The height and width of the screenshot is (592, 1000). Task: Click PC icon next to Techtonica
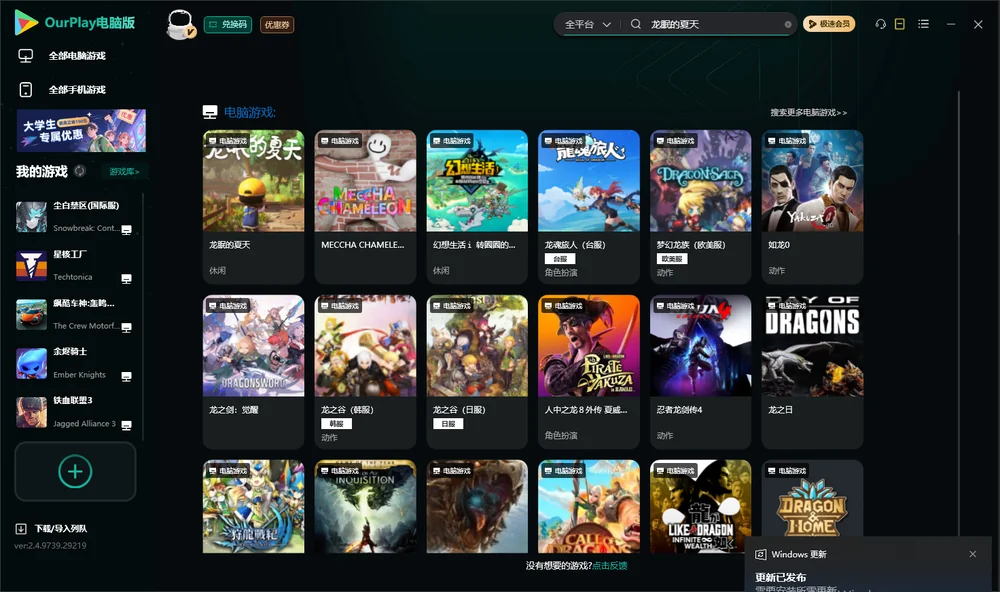click(126, 279)
